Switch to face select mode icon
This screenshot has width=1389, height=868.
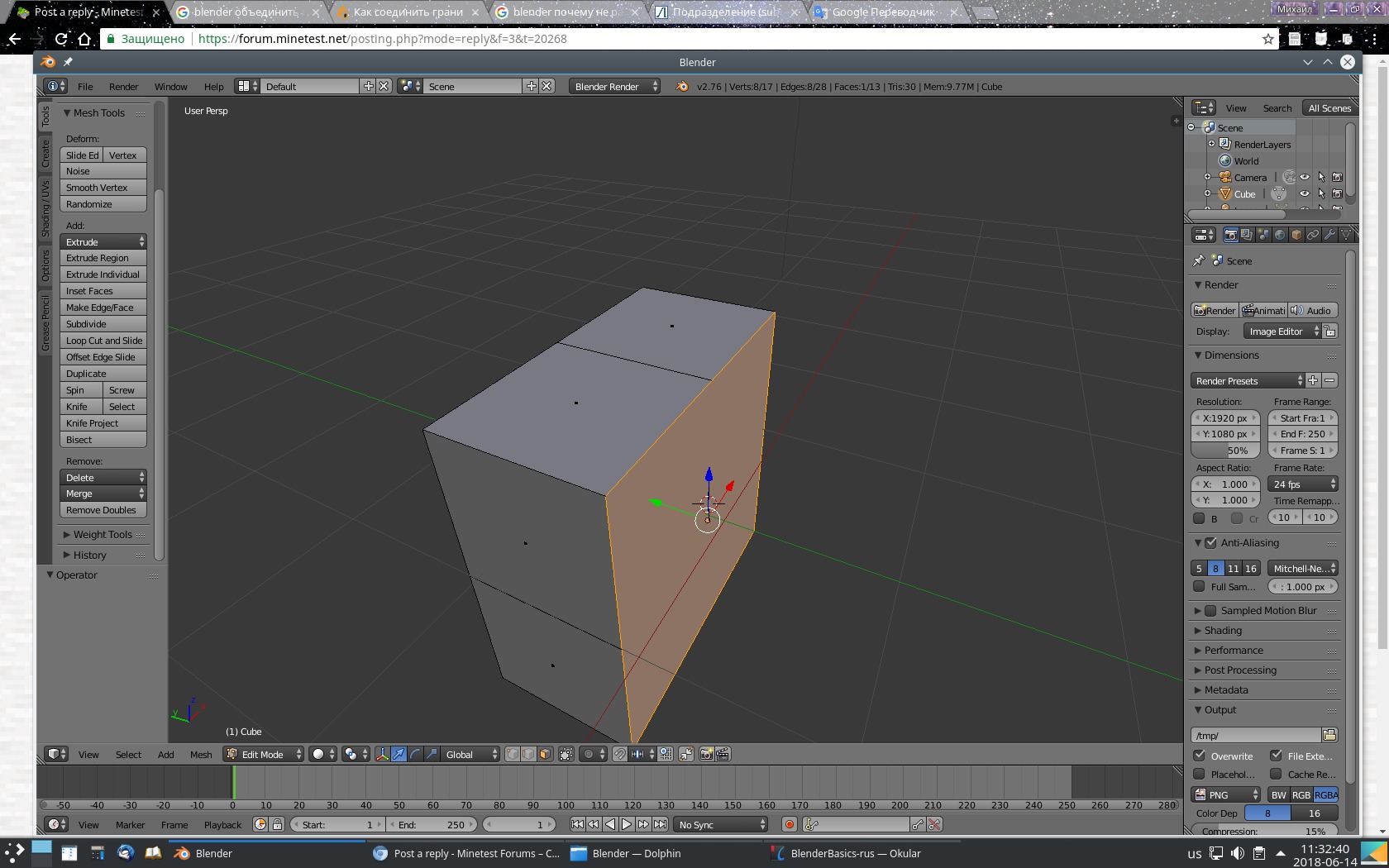point(544,754)
